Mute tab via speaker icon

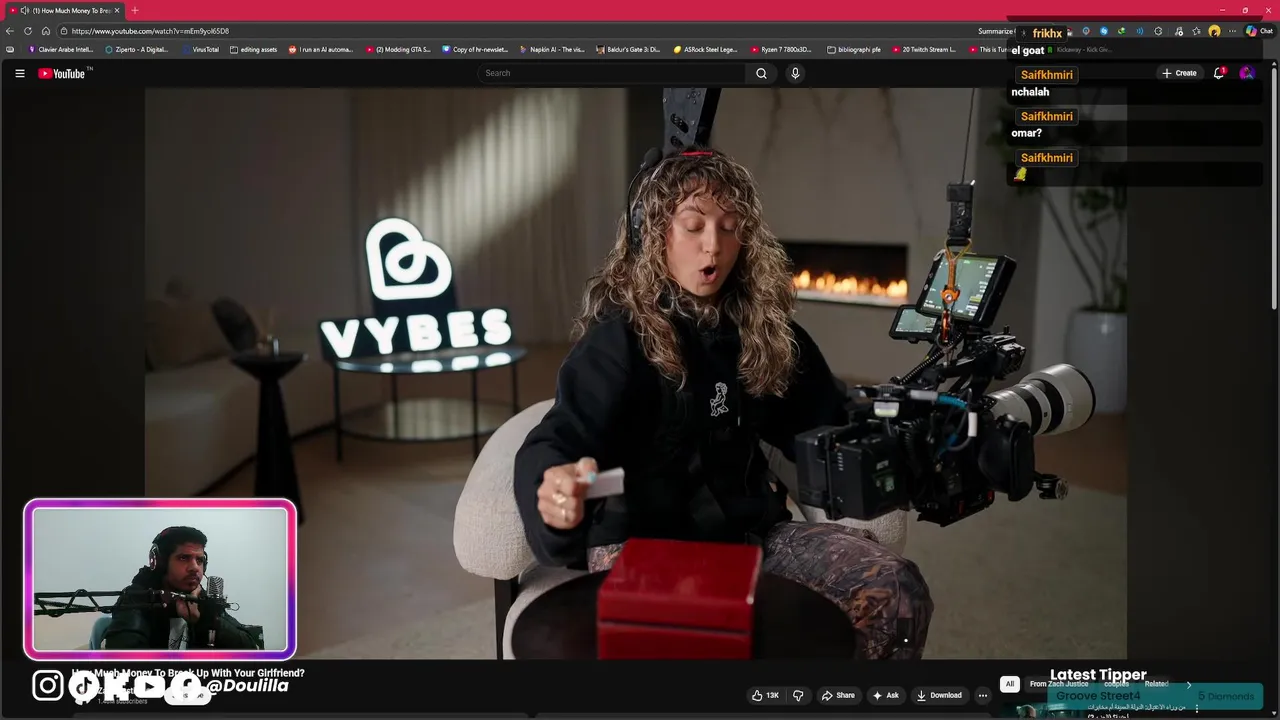(25, 10)
